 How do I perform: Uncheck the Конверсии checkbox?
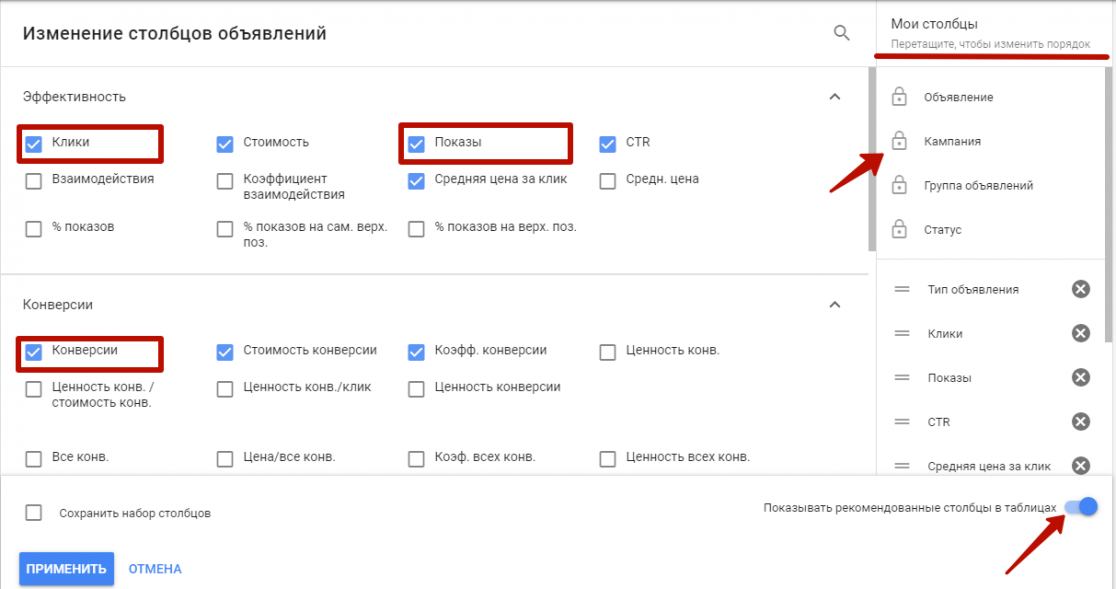point(33,352)
